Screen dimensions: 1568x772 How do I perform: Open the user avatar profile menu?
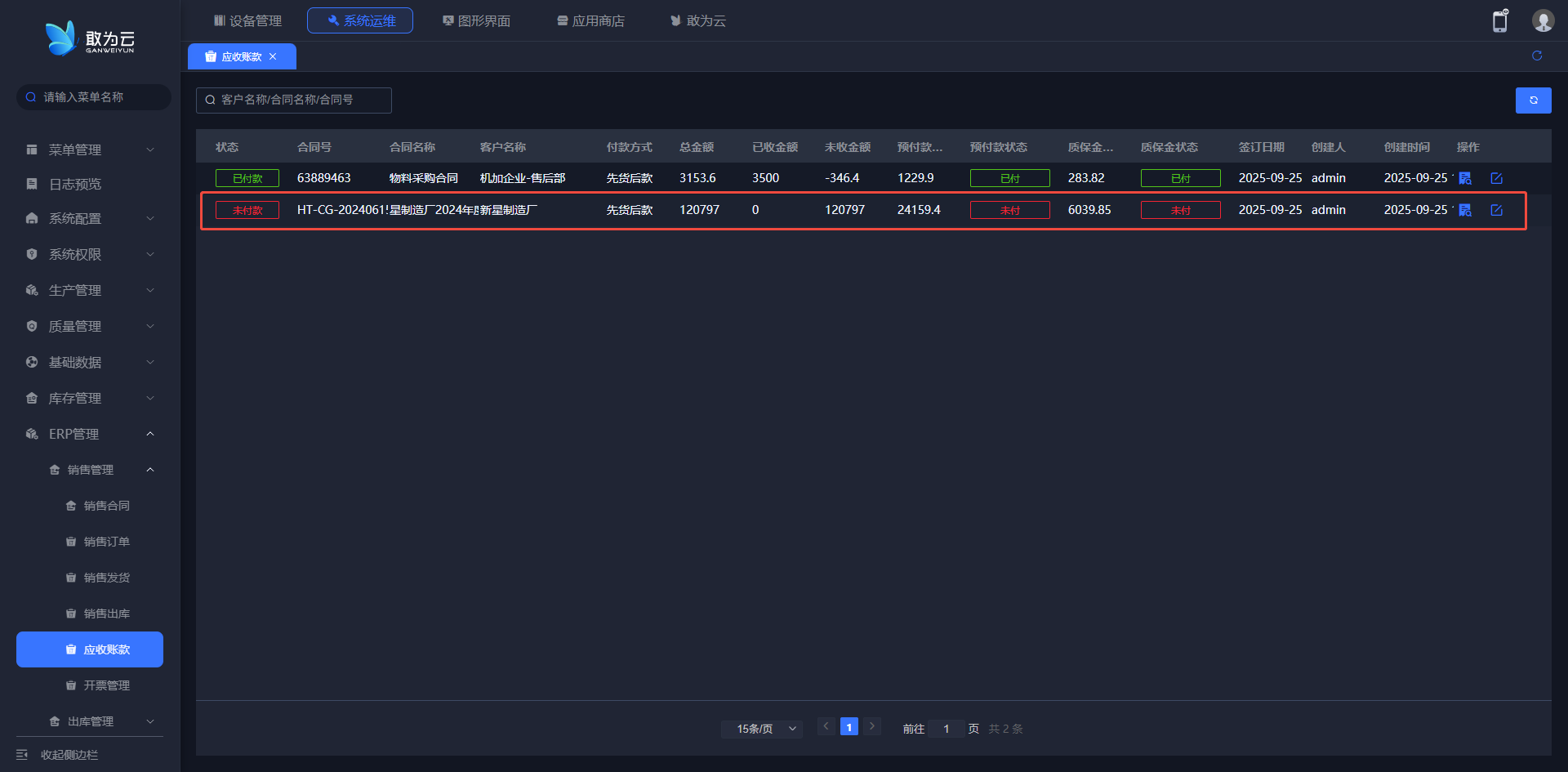[x=1543, y=20]
